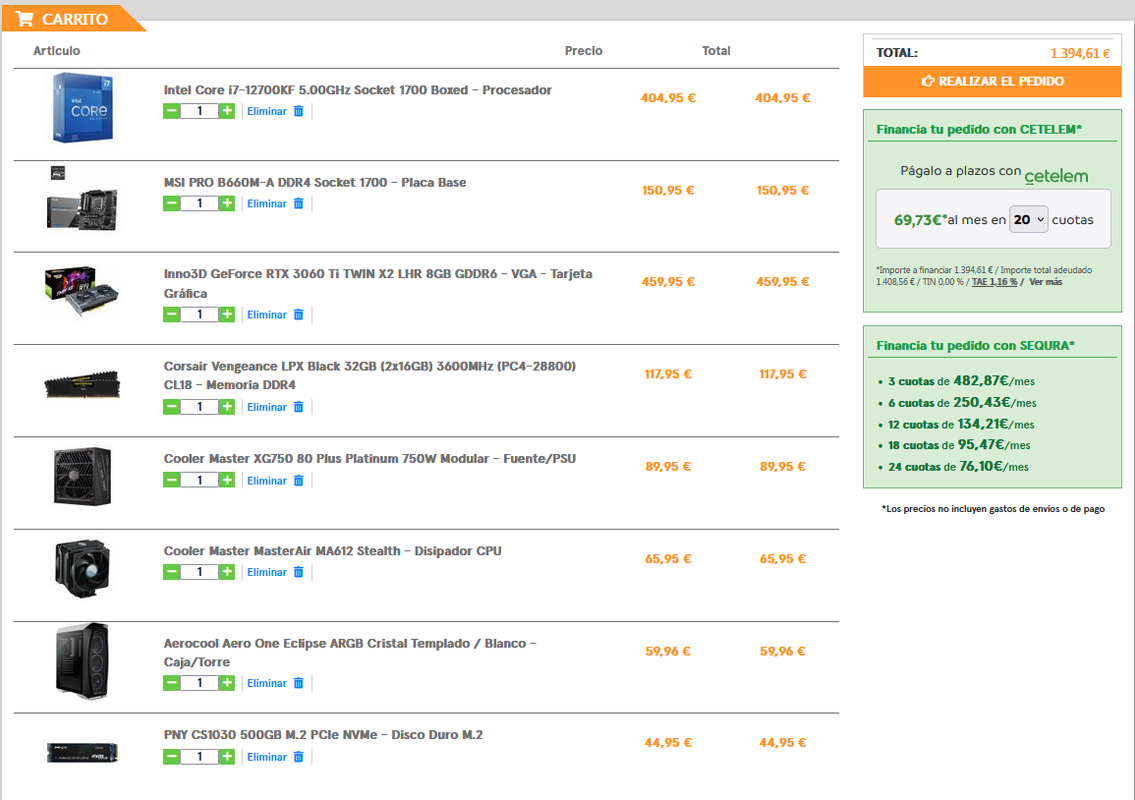Open PNY CS1030 500GB M.2 product title
Viewport: 1135px width, 800px height.
pos(323,735)
